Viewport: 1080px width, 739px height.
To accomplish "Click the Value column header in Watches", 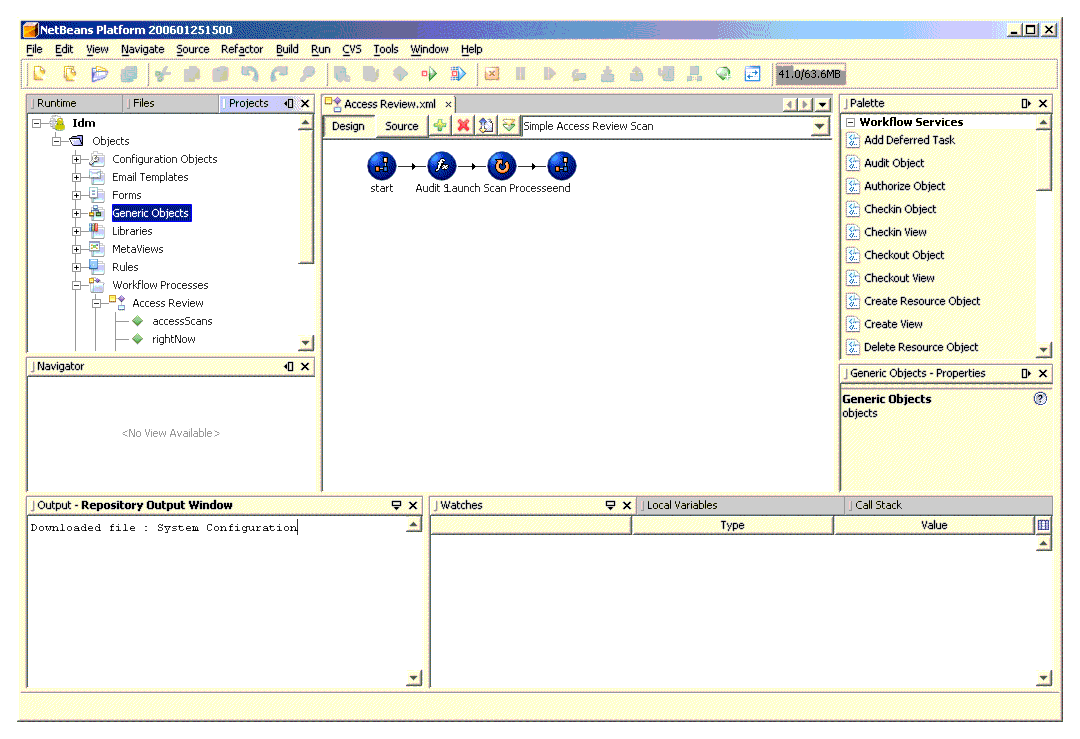I will [934, 525].
